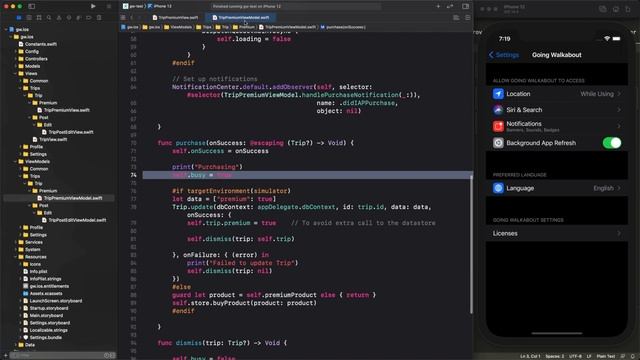Expand the Services folder
The image size is (640, 360).
tap(16, 242)
